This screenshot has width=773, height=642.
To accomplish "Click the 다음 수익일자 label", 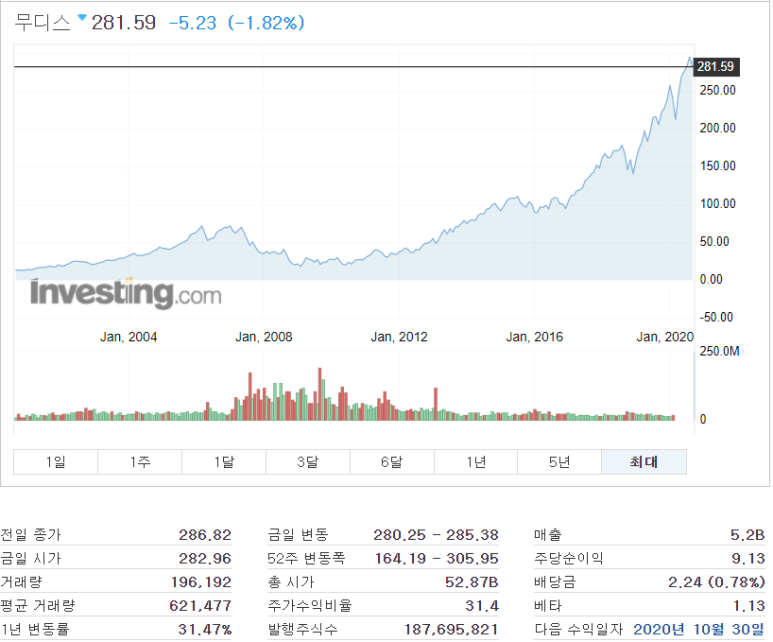I will pyautogui.click(x=579, y=630).
